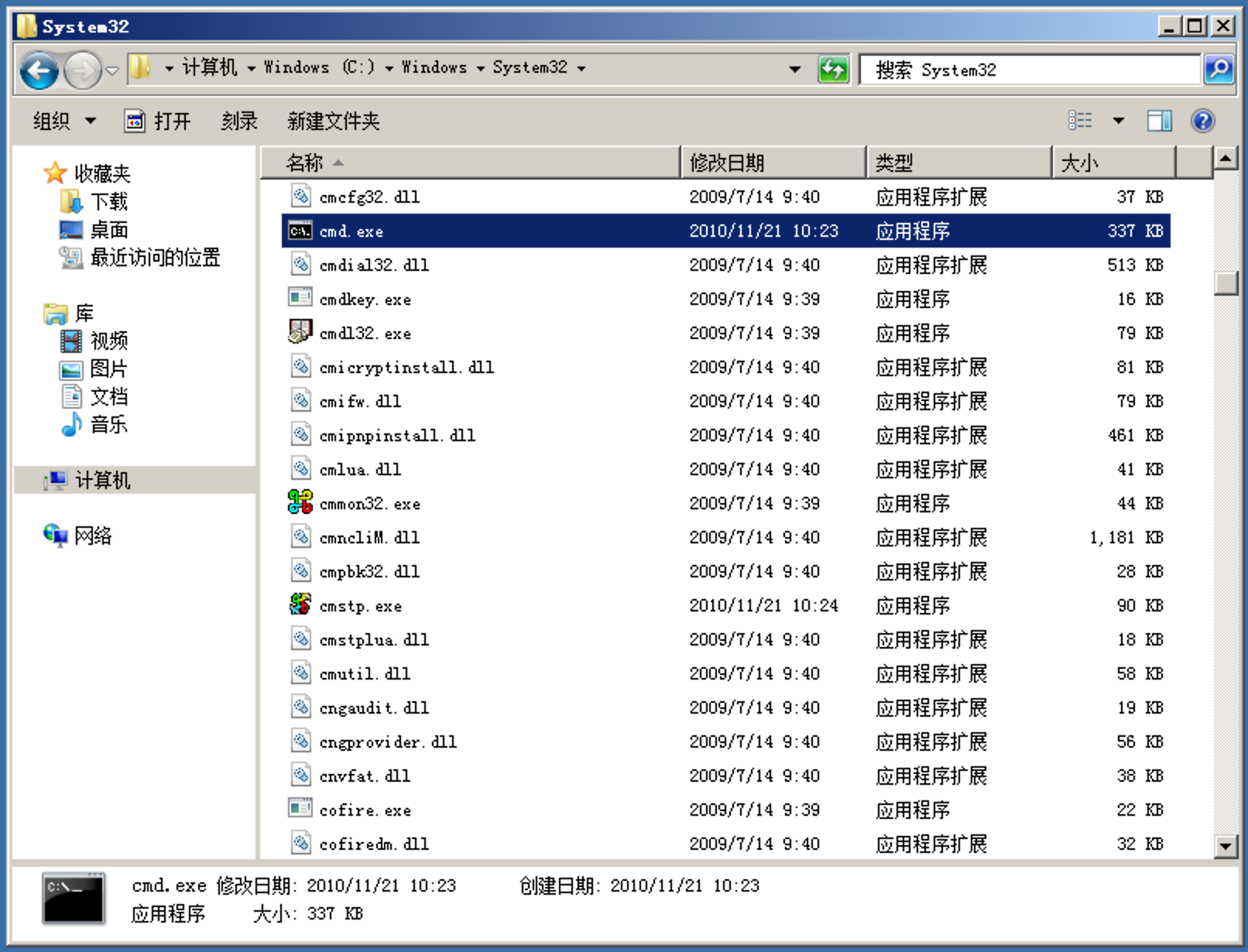Click the cmifw.dll file icon

pos(300,400)
